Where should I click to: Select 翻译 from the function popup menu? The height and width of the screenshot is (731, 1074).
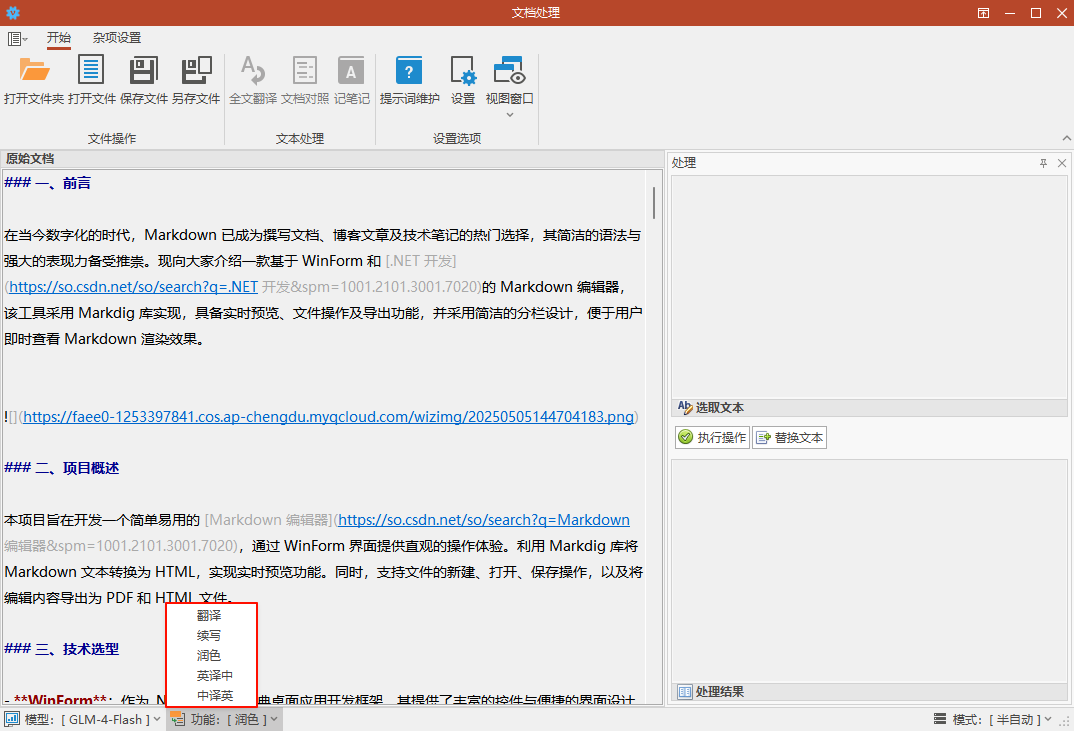pos(209,616)
